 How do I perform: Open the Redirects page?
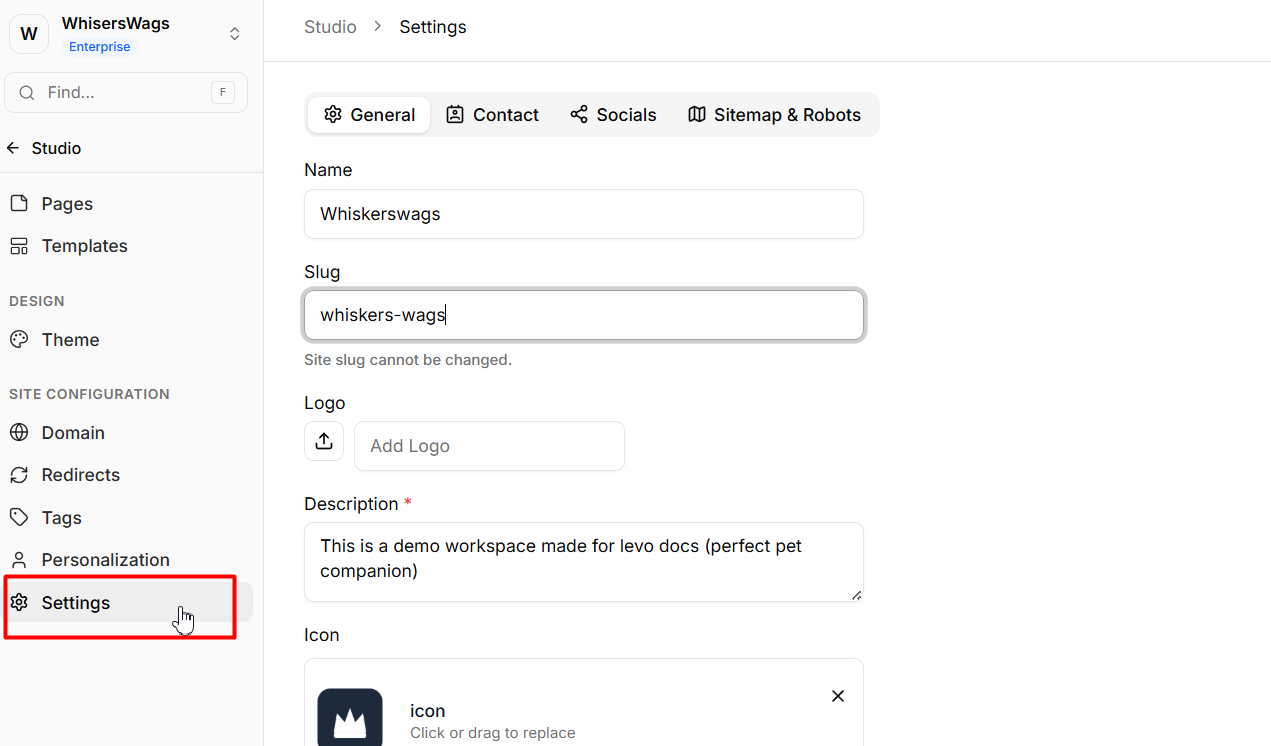pyautogui.click(x=80, y=475)
